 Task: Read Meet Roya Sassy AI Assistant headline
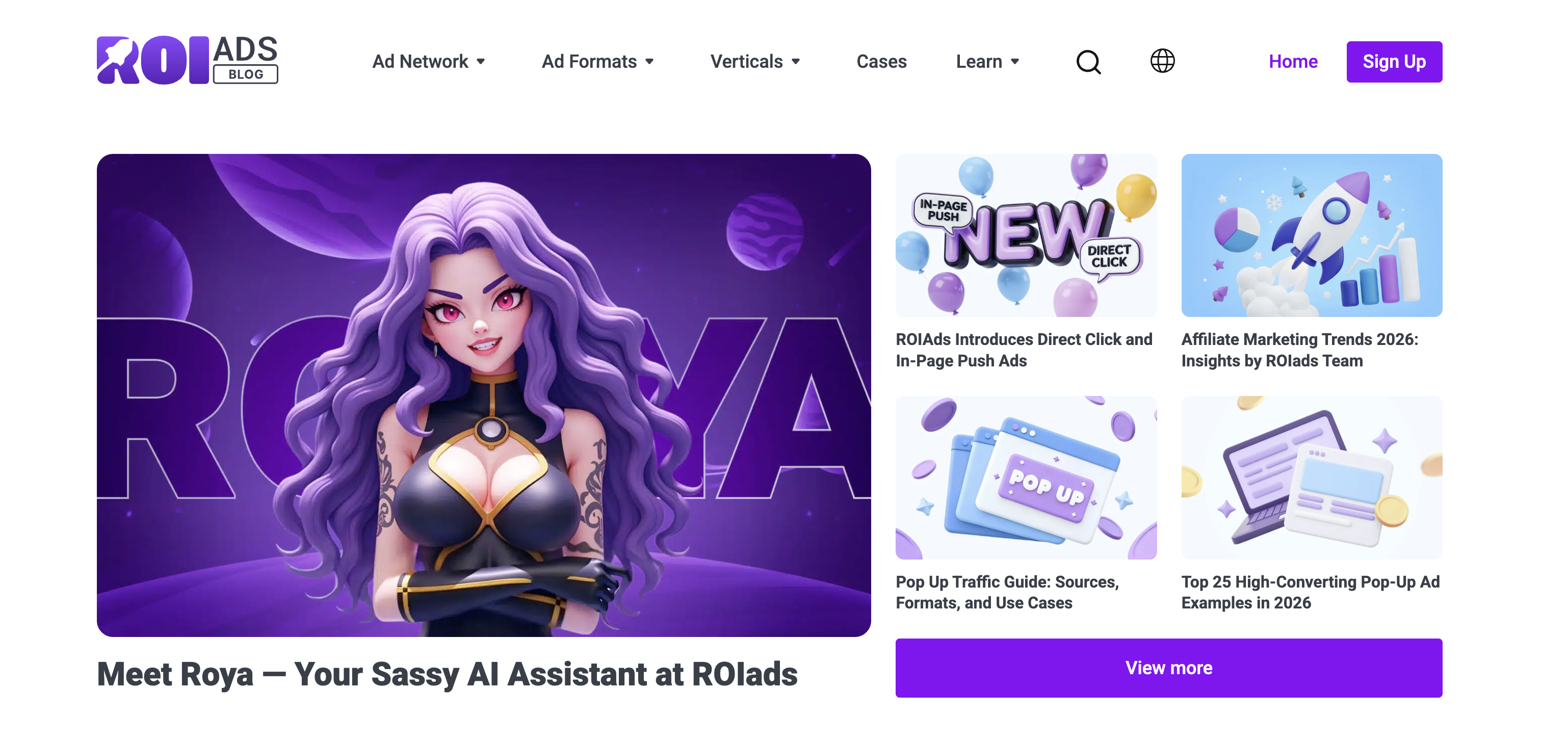[448, 674]
